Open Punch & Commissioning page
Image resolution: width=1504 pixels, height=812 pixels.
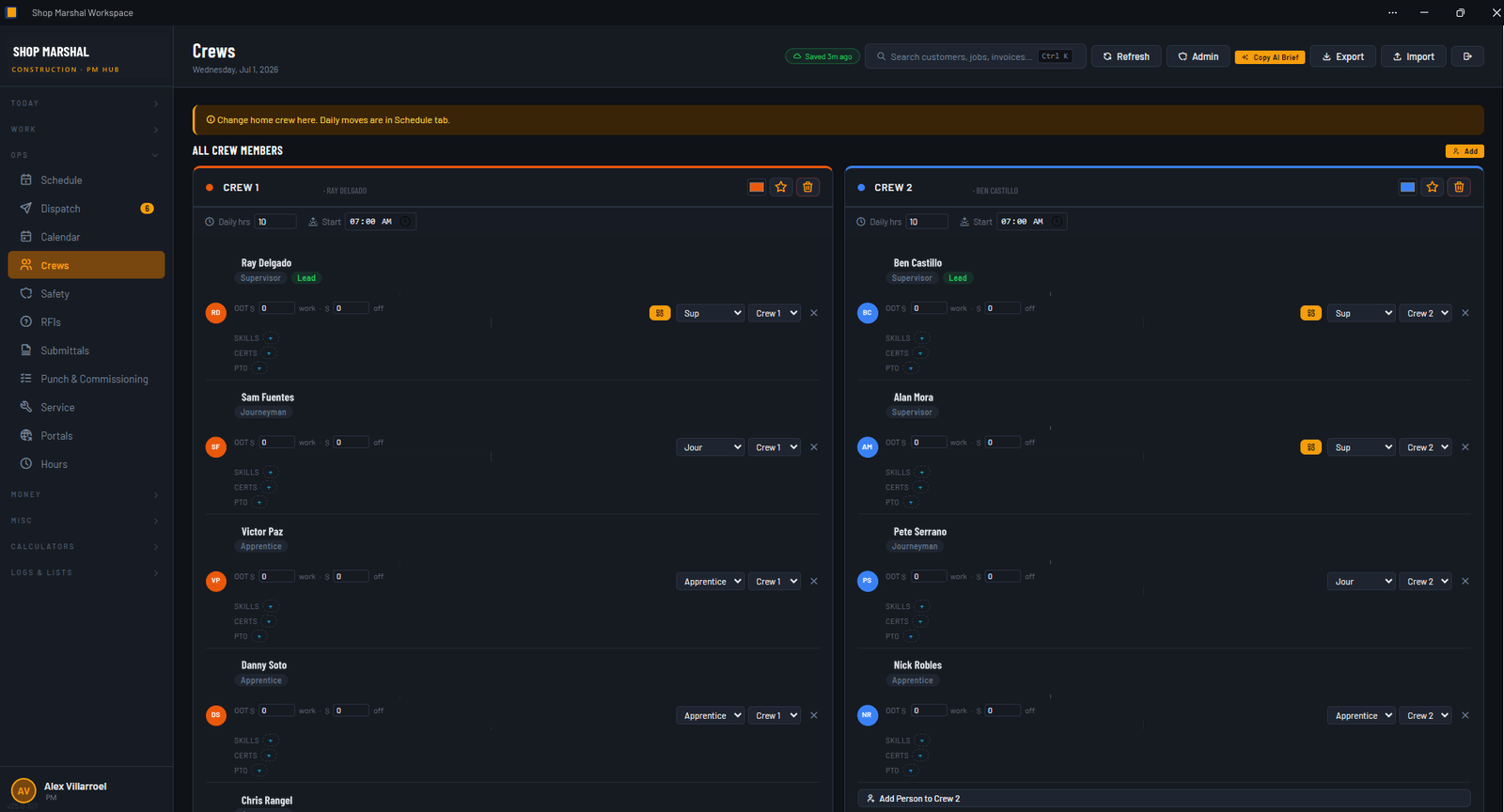coord(86,379)
